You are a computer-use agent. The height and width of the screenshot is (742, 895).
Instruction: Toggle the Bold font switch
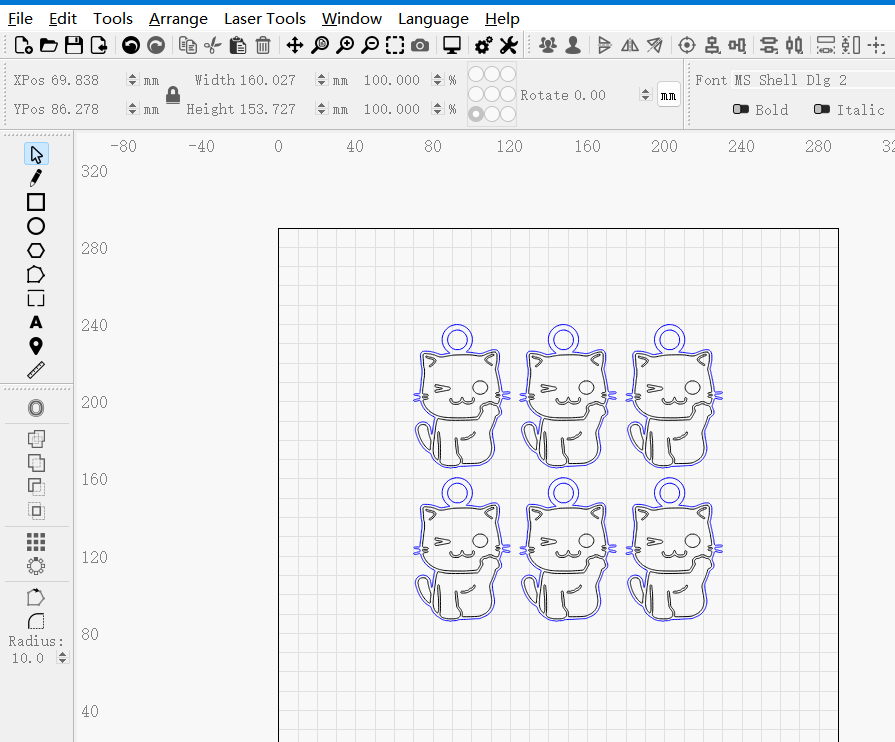(741, 110)
